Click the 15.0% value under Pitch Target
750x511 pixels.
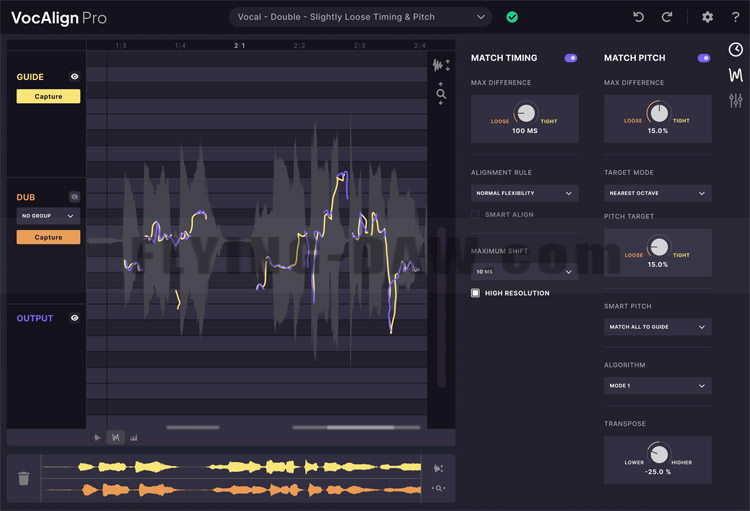[x=658, y=265]
